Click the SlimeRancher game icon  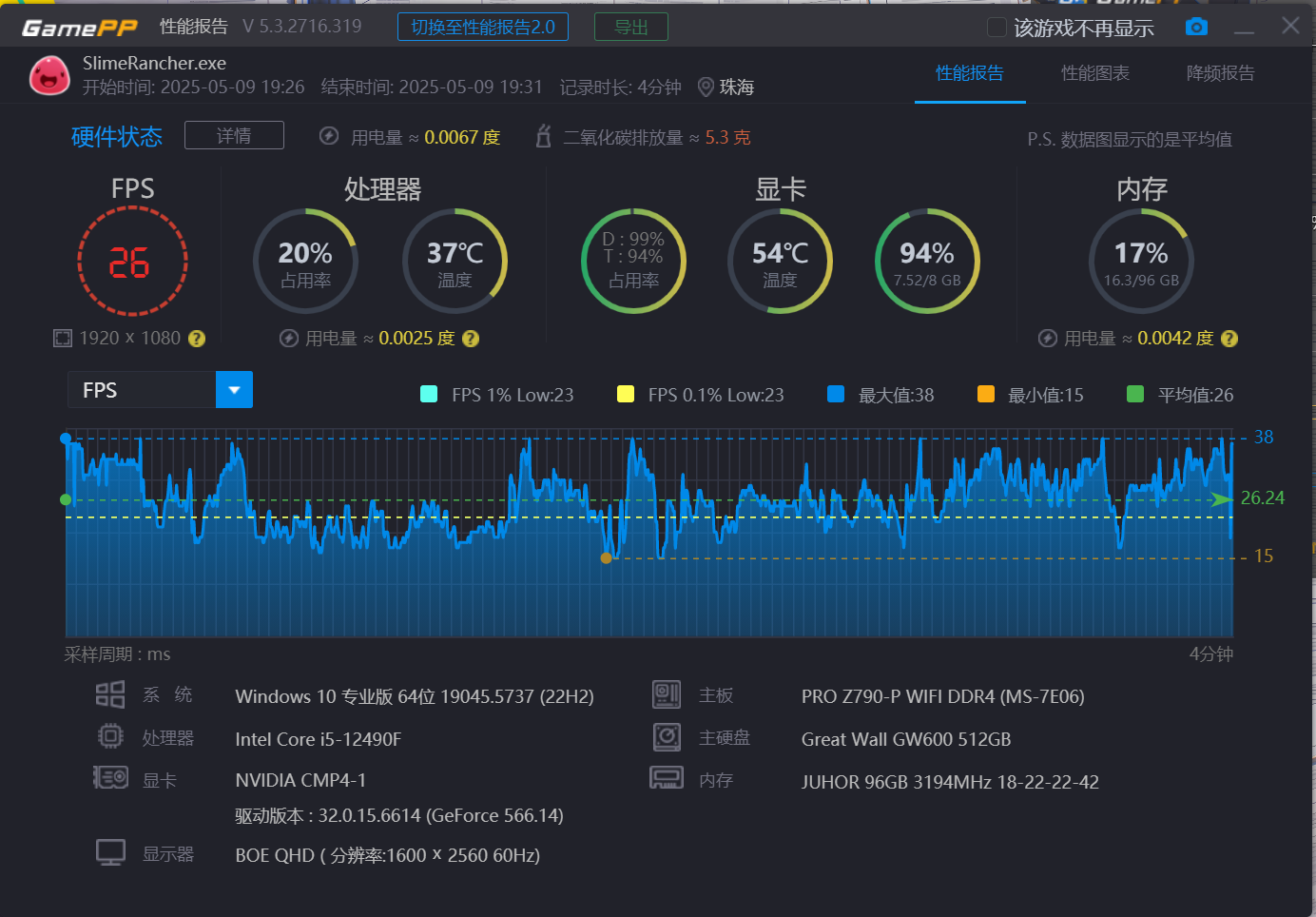(49, 76)
